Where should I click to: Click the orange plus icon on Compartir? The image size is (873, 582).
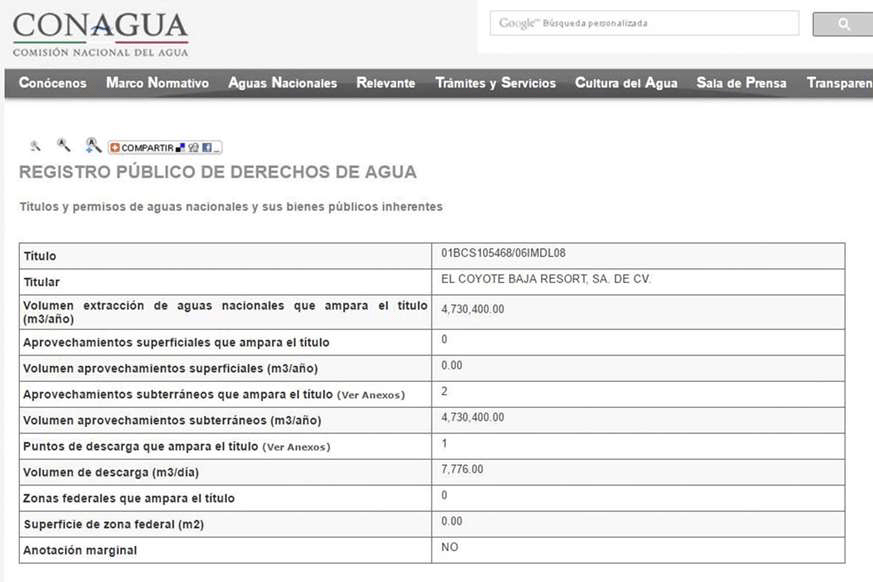point(115,147)
